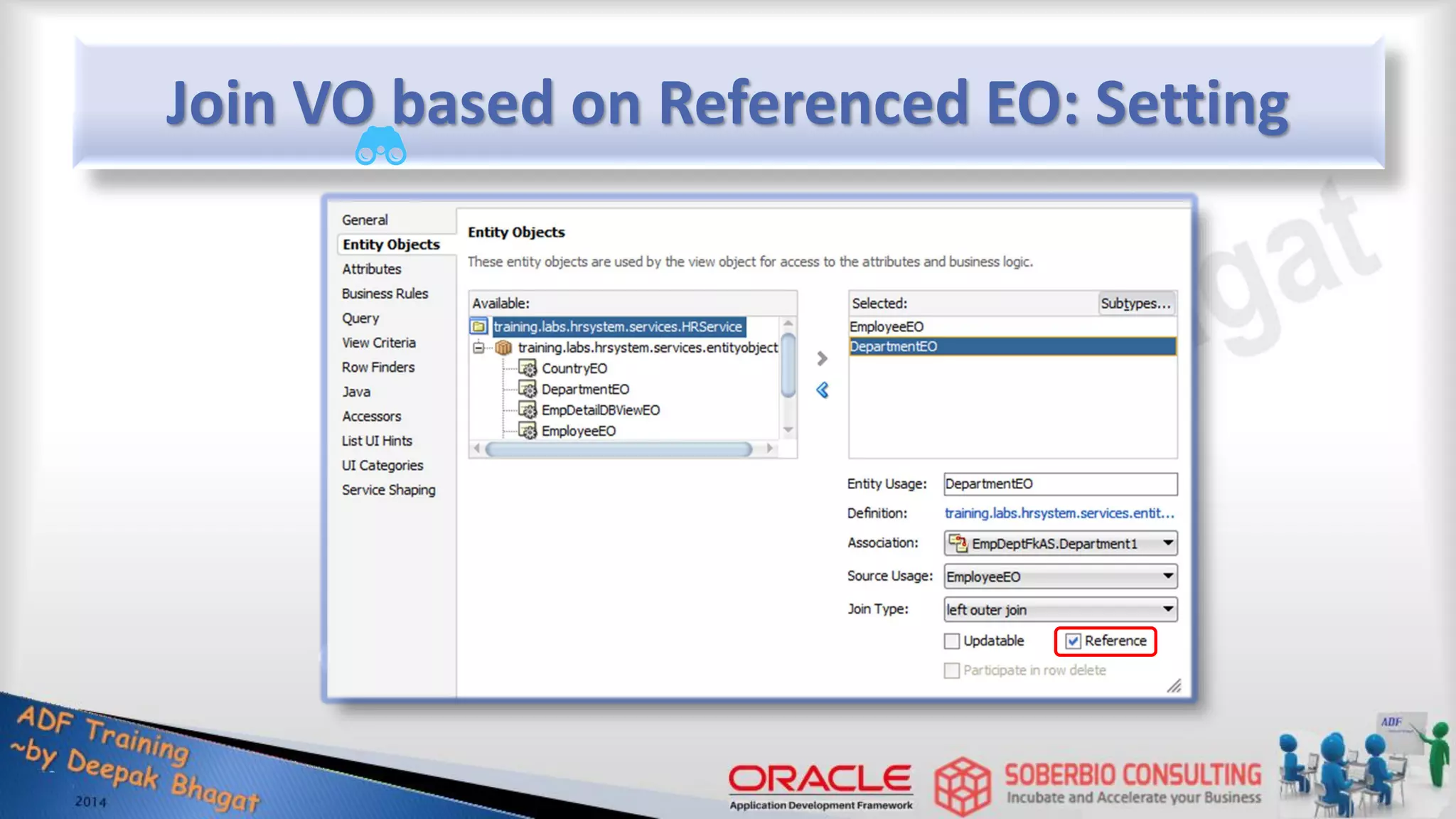This screenshot has height=819, width=1456.
Task: Open the entity Definition link
Action: point(1059,513)
